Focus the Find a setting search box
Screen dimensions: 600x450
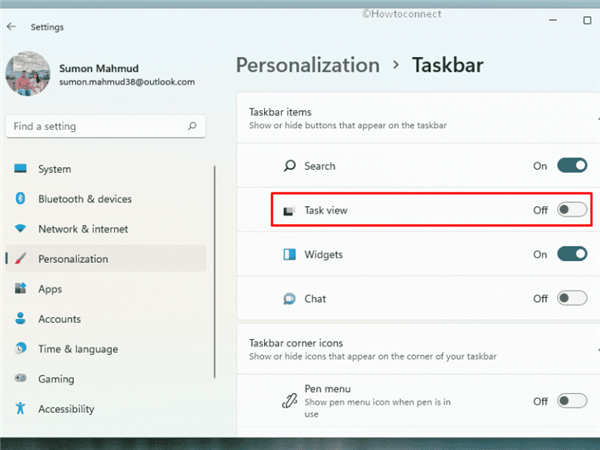click(95, 127)
